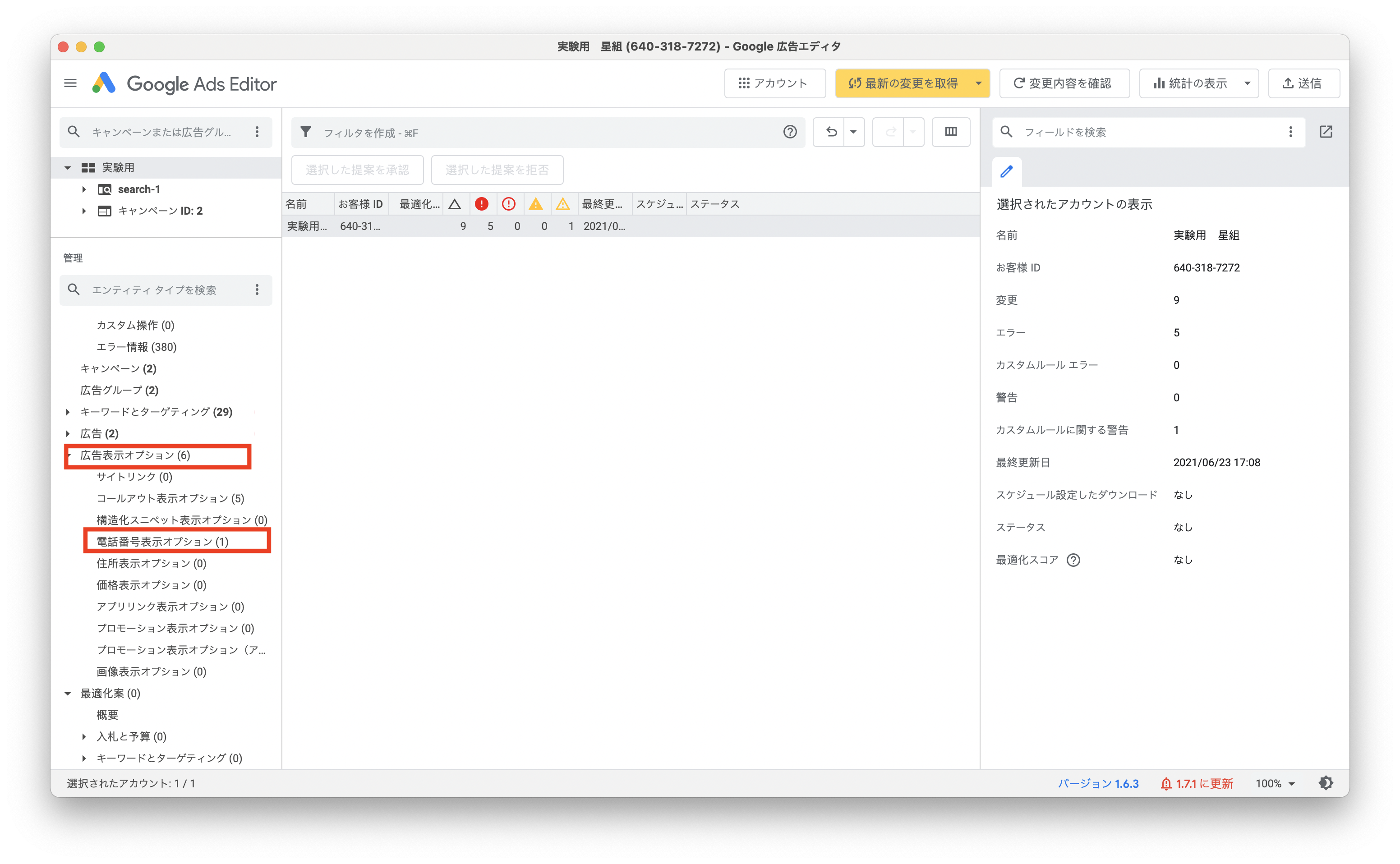Select コールアウト表示オプション (5) item
The height and width of the screenshot is (864, 1400).
coord(170,498)
